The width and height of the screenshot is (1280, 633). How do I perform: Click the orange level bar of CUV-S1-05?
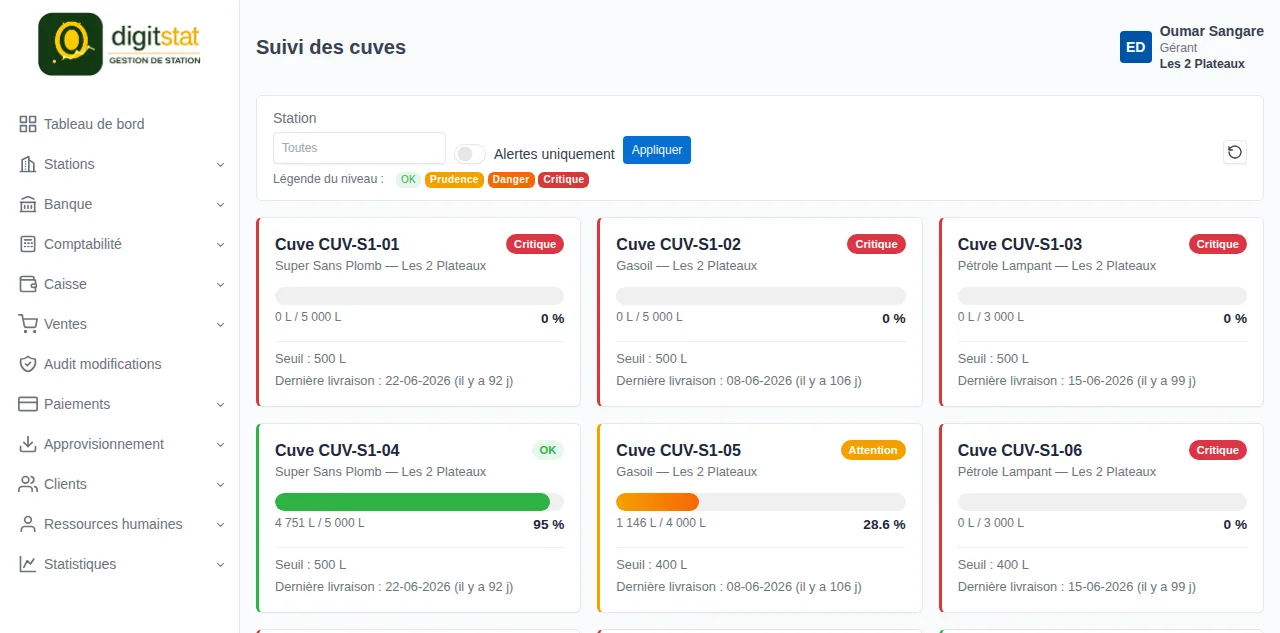click(x=657, y=502)
